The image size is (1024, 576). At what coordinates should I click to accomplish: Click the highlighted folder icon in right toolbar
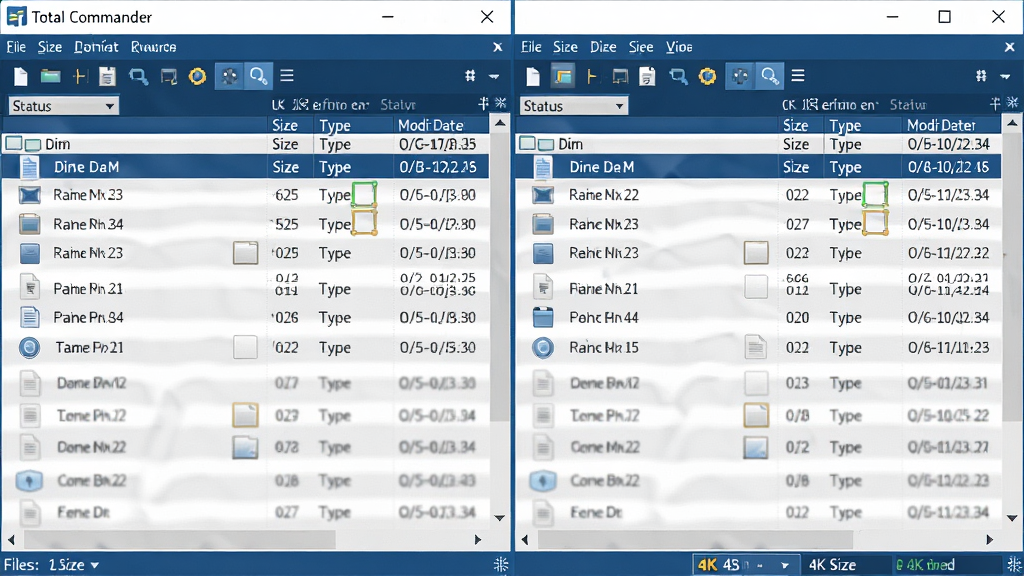pyautogui.click(x=563, y=76)
